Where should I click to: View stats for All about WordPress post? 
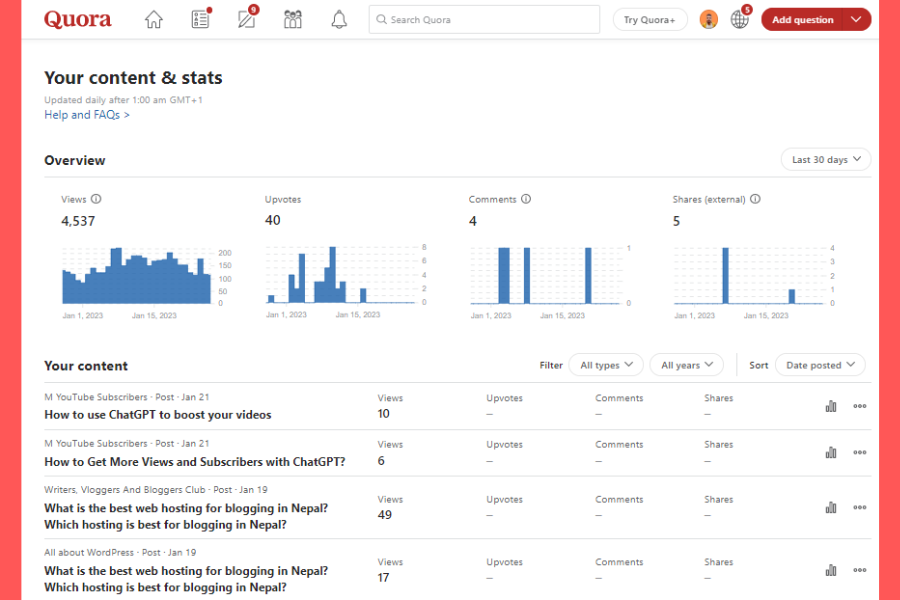(831, 570)
